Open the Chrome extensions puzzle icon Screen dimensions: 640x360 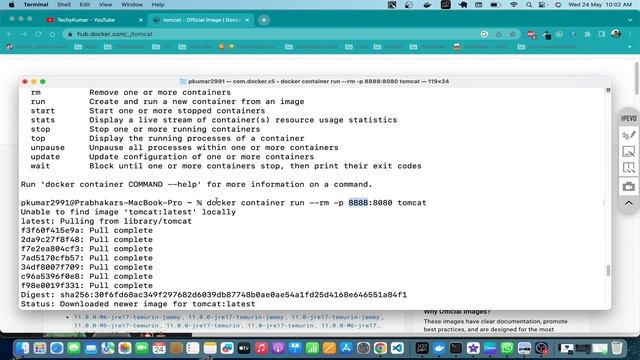(x=587, y=34)
